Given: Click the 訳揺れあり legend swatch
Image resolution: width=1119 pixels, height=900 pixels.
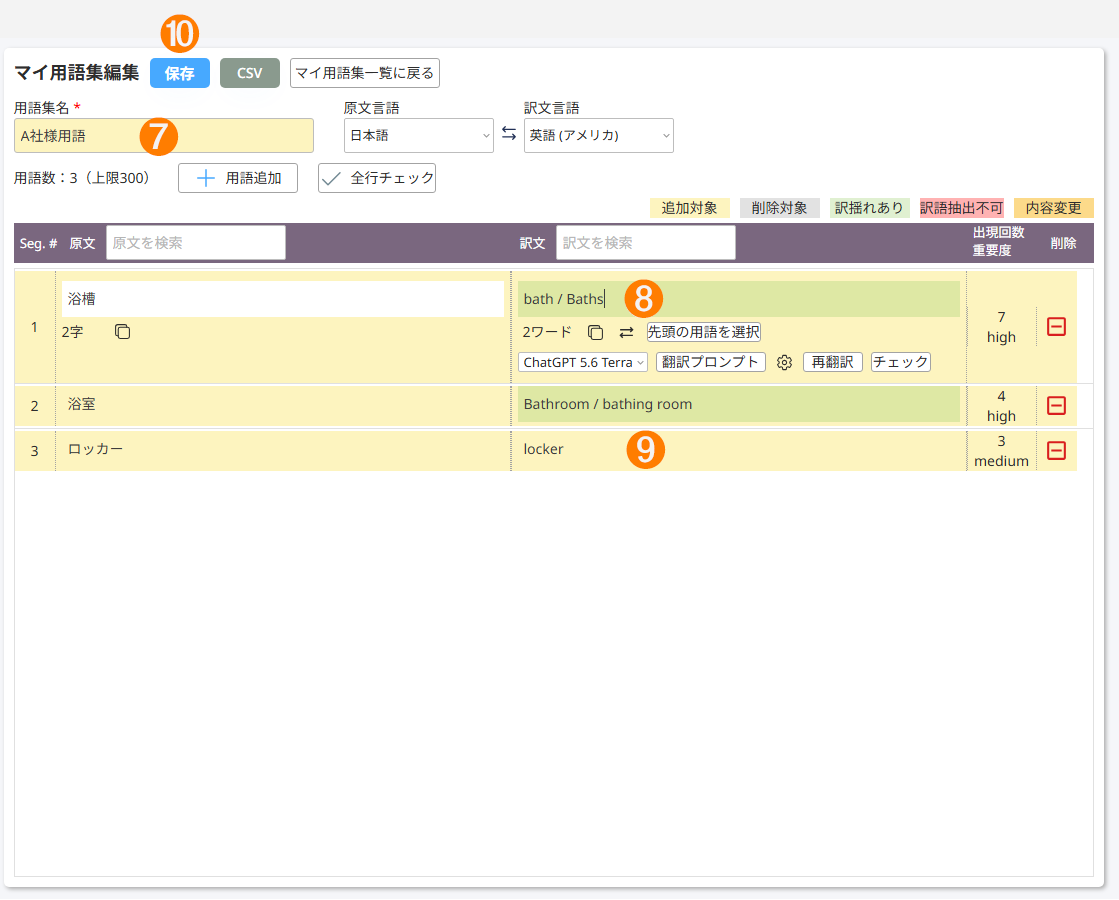Looking at the screenshot, I should click(869, 208).
